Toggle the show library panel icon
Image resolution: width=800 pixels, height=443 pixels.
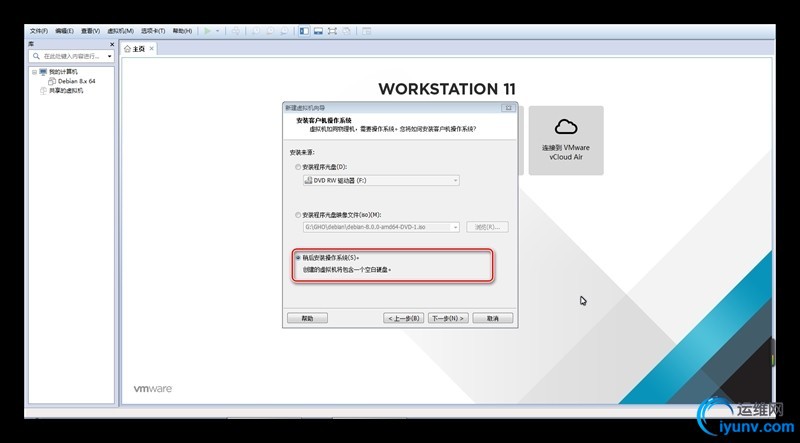pyautogui.click(x=304, y=31)
